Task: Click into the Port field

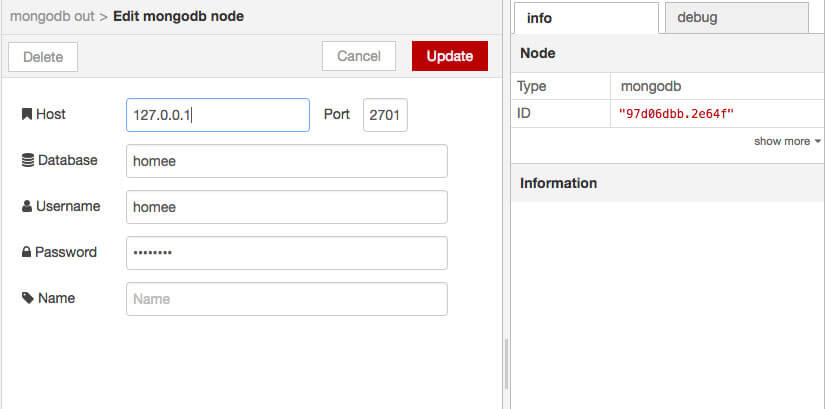Action: click(385, 115)
